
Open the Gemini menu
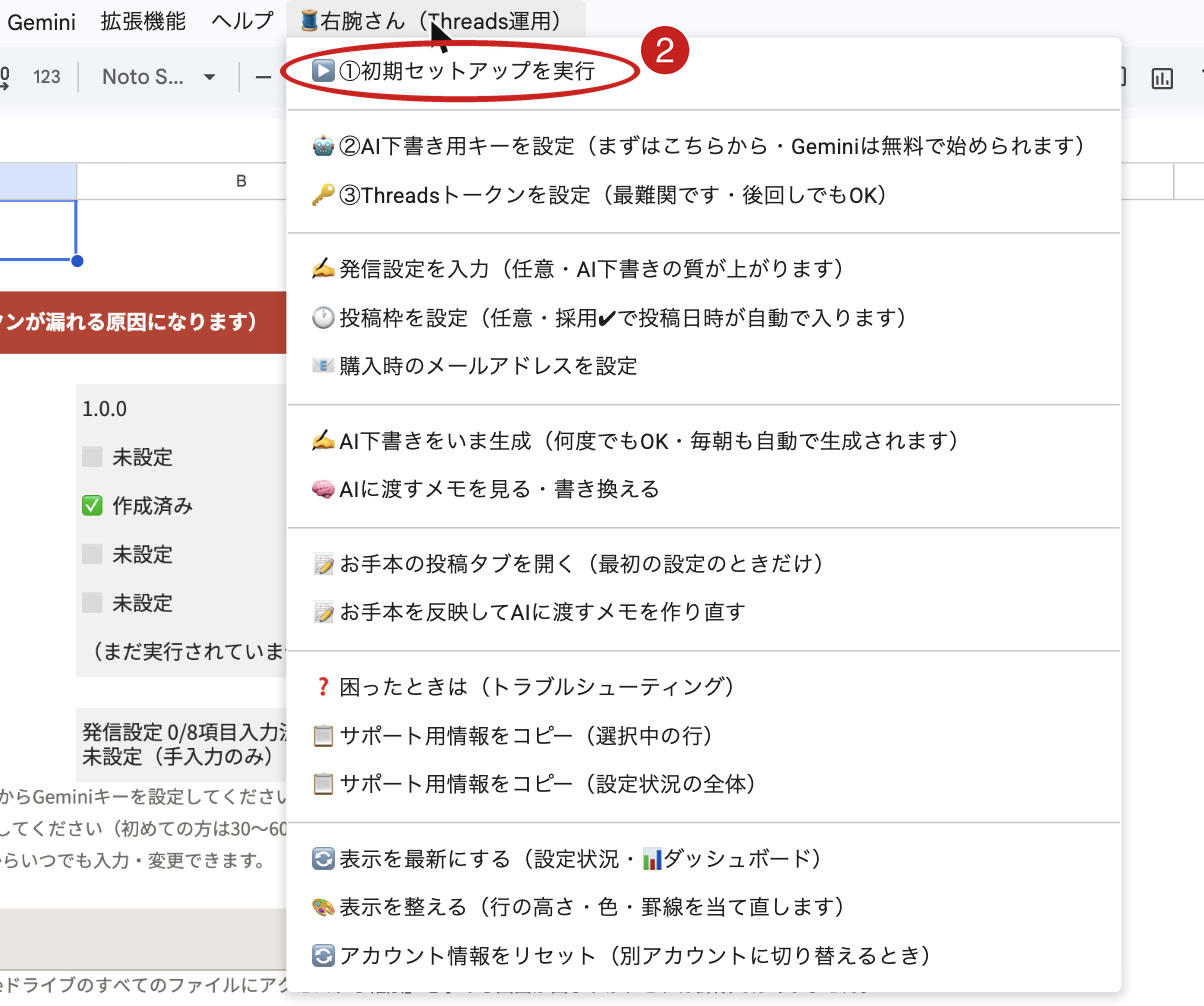(x=41, y=21)
